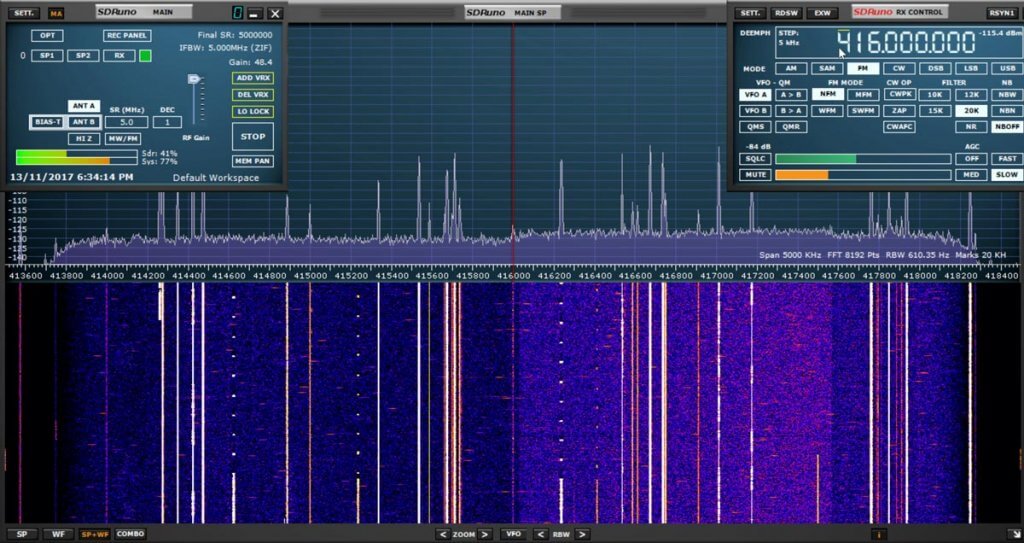Image resolution: width=1024 pixels, height=543 pixels.
Task: Switch to the SP spectrum-only view
Action: pos(22,534)
